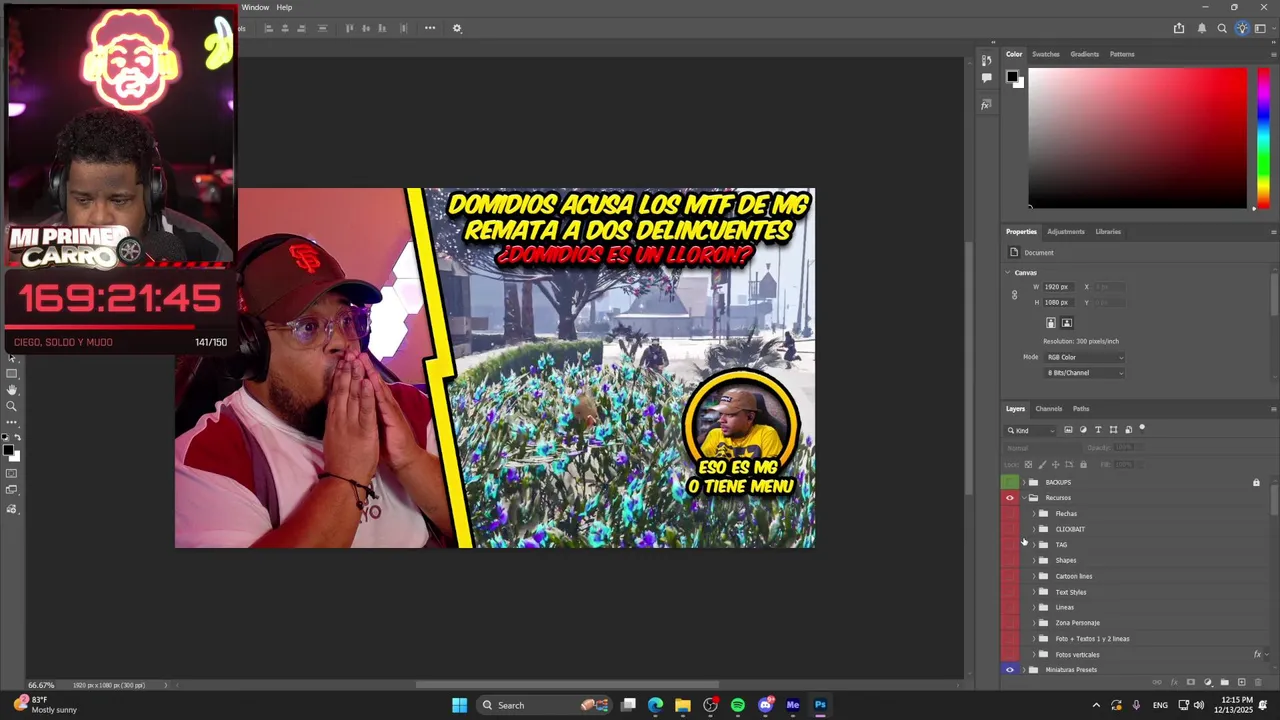Filter layers by shape layer icon

[1113, 430]
